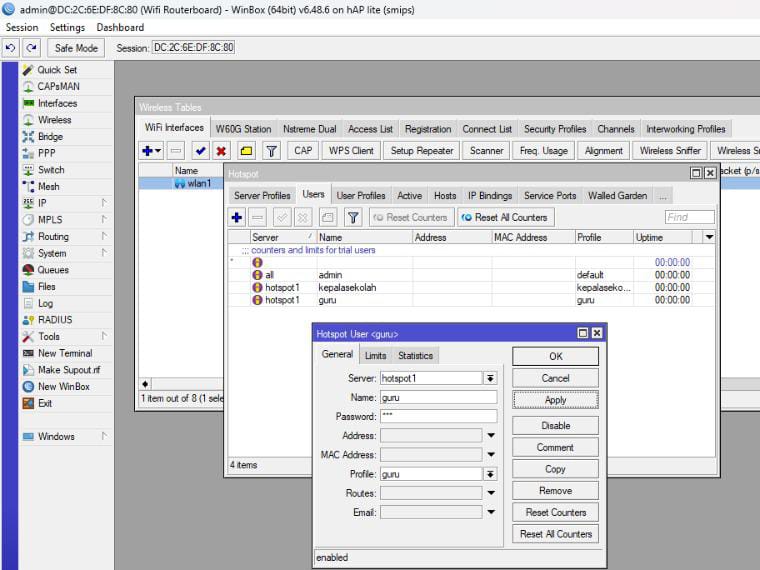Image resolution: width=760 pixels, height=570 pixels.
Task: Switch to Server Profiles tab
Action: point(262,196)
